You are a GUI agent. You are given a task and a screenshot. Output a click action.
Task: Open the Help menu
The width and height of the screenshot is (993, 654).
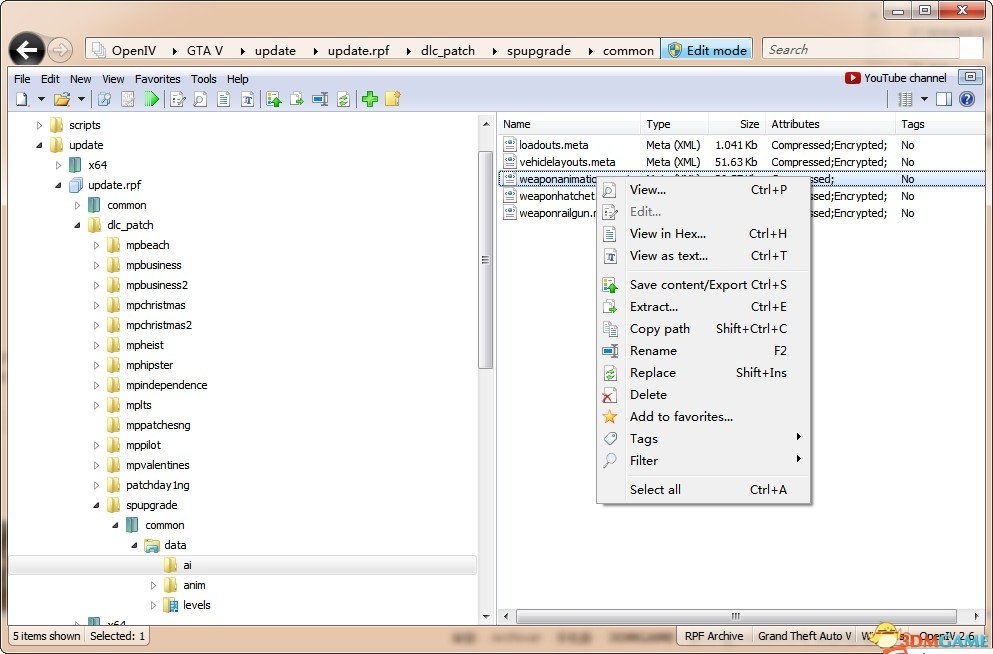tap(237, 79)
